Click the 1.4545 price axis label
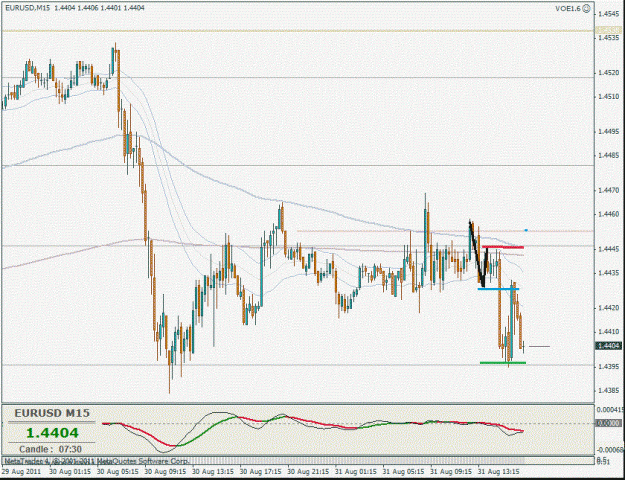The width and height of the screenshot is (625, 480). [x=608, y=14]
